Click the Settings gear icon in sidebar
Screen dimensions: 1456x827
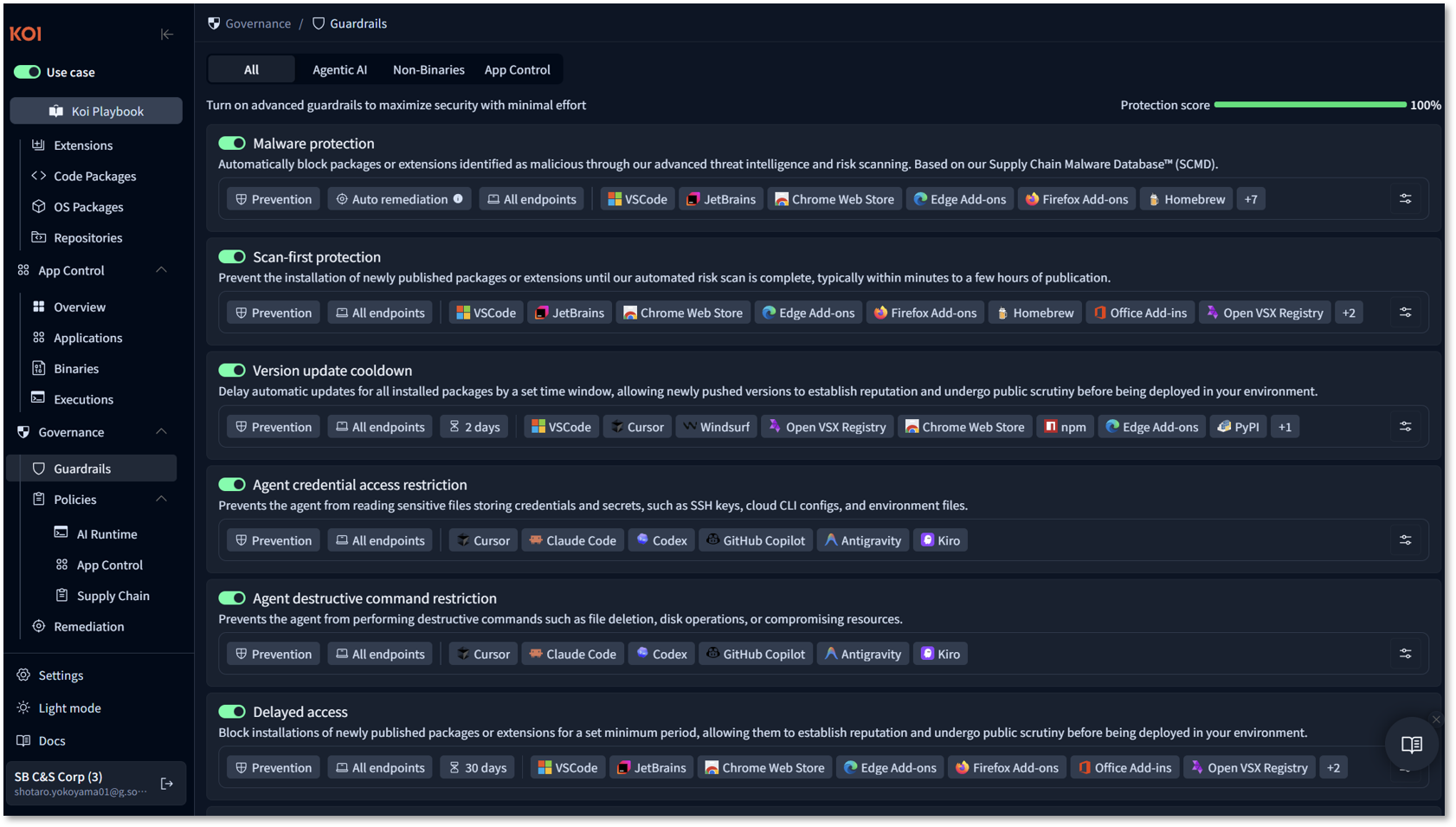click(x=23, y=675)
